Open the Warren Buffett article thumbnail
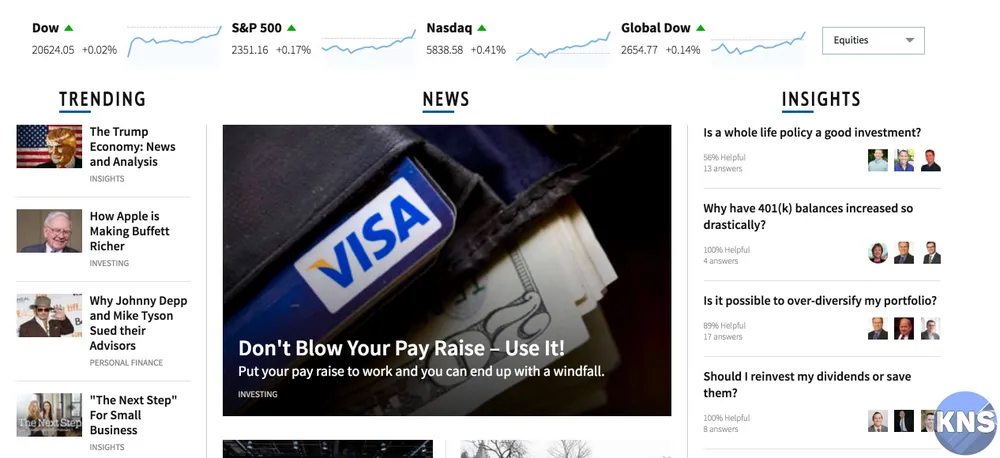The image size is (1000, 458). click(49, 231)
